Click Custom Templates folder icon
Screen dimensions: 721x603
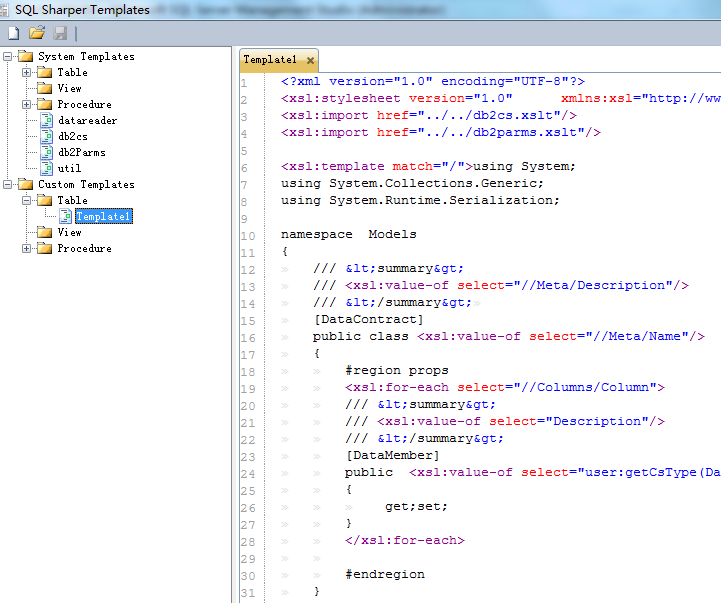pyautogui.click(x=26, y=184)
